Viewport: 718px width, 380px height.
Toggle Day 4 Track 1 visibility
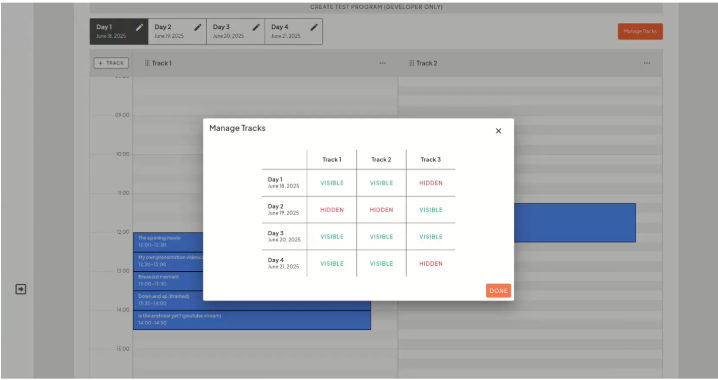332,264
